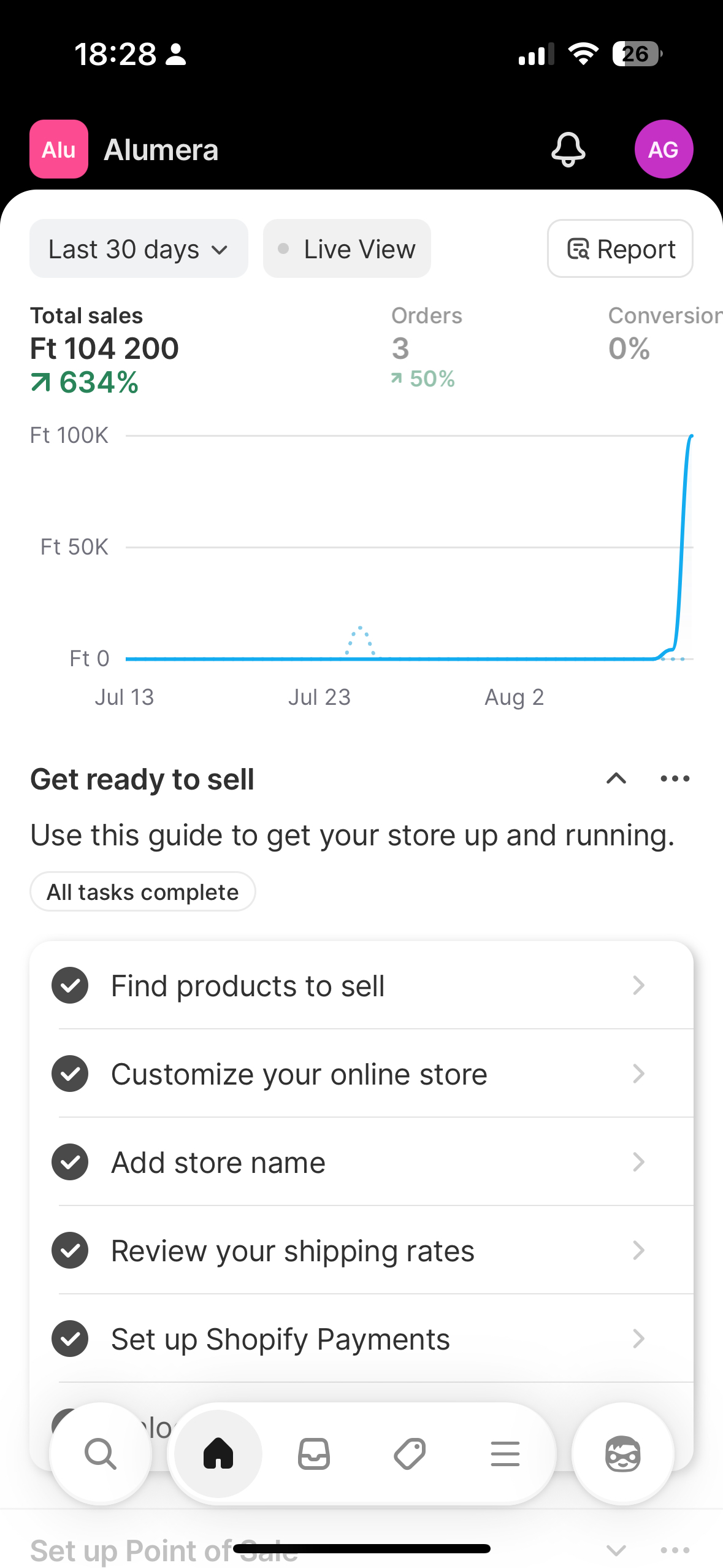Go to Orders inbox tab
Viewport: 723px width, 1568px height.
point(314,1453)
